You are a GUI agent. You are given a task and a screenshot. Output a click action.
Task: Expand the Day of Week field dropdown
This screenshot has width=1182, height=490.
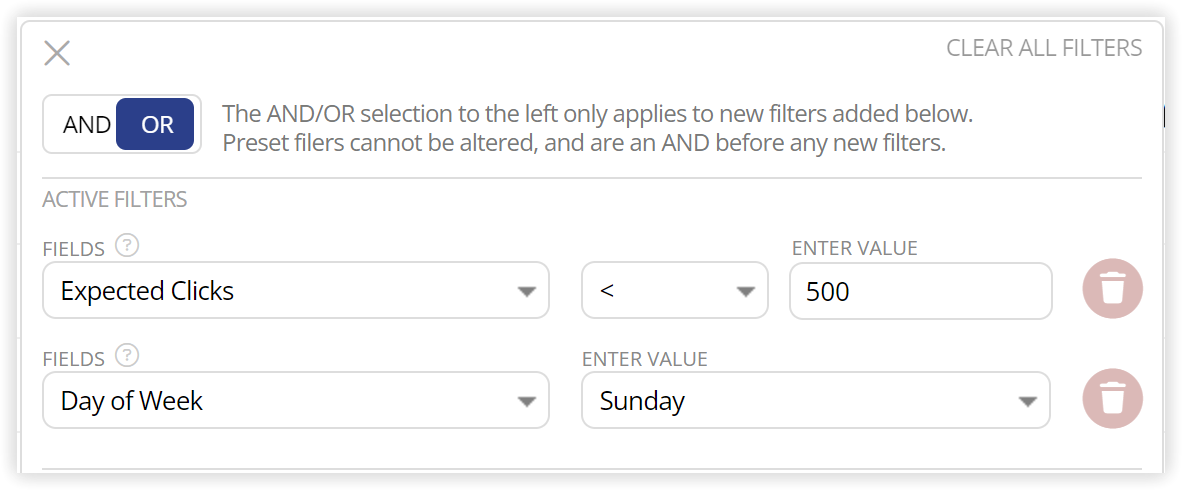point(296,400)
